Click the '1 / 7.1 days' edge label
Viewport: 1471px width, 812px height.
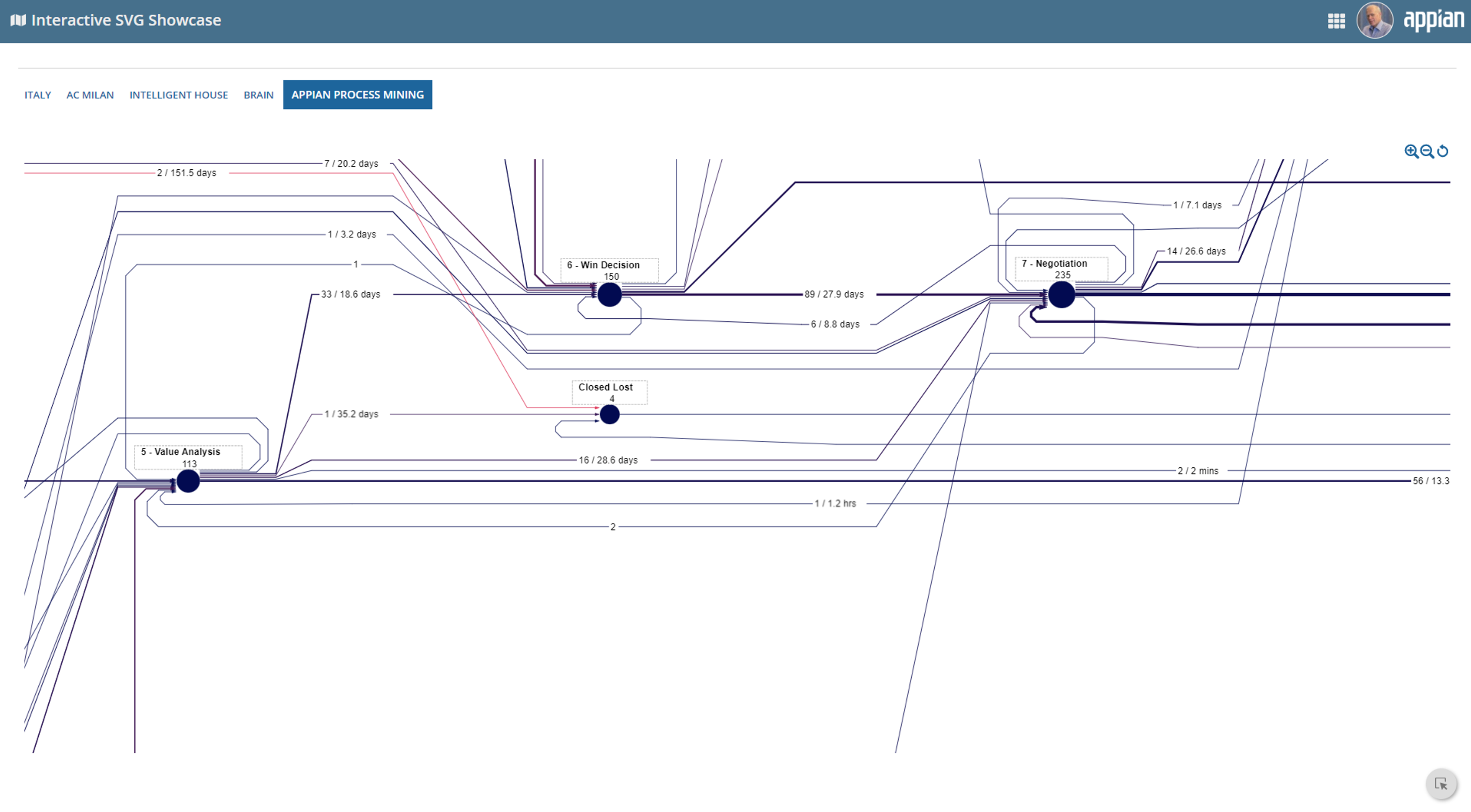click(1197, 205)
